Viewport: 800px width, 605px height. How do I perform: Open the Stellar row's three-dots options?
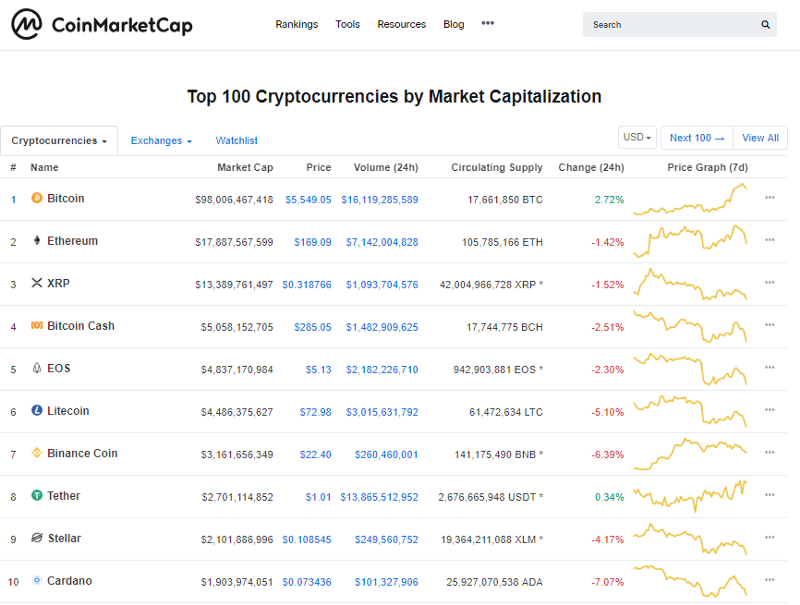point(770,537)
